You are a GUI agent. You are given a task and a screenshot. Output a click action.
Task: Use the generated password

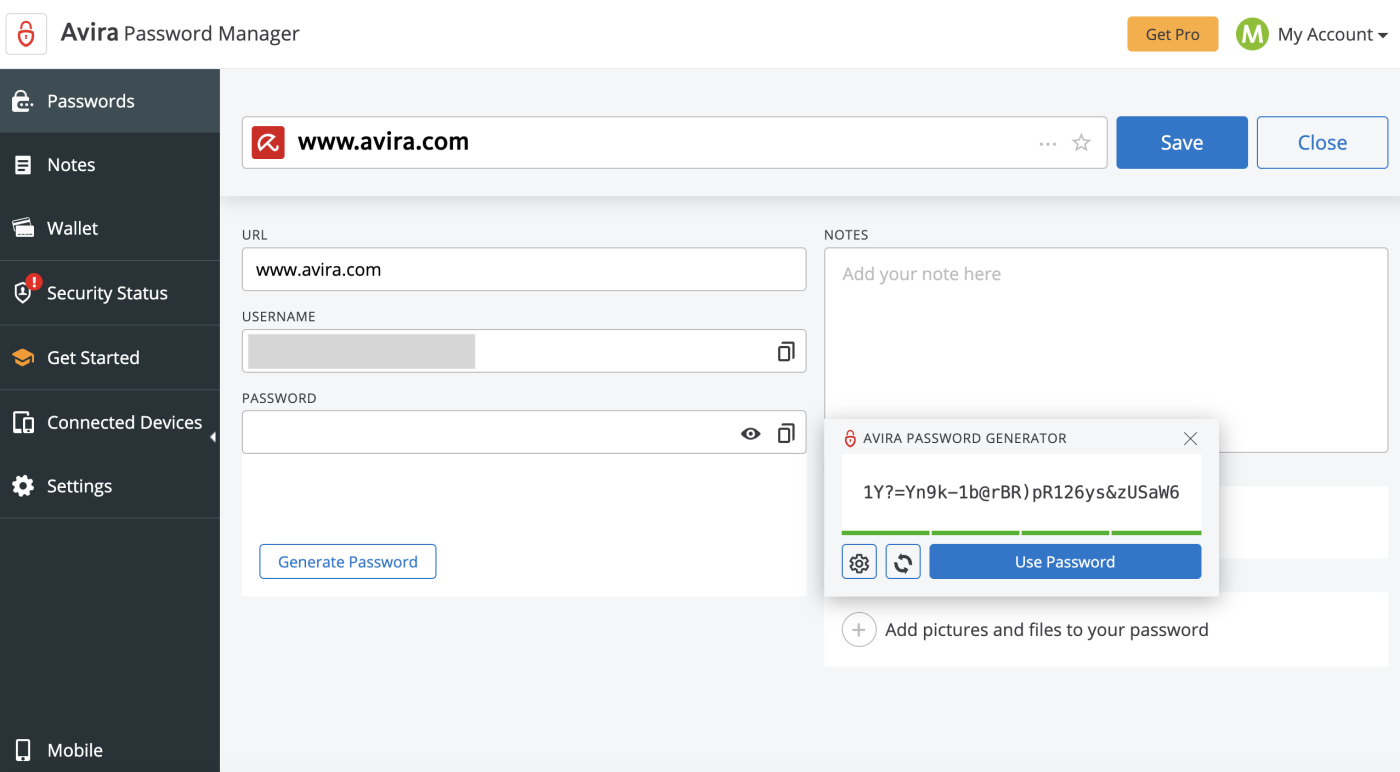click(x=1064, y=561)
